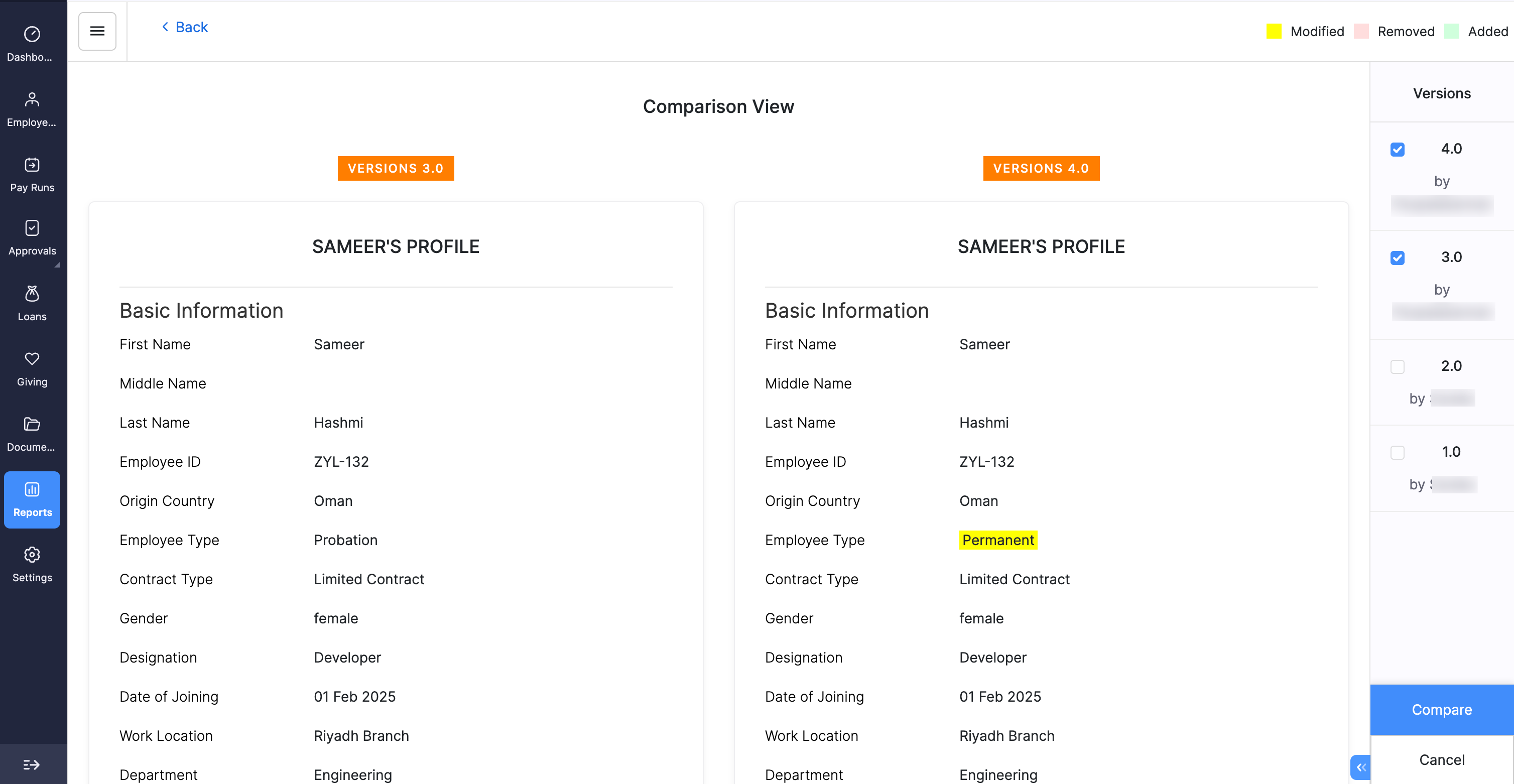Open Loans money bag icon
1514x784 pixels.
point(32,293)
